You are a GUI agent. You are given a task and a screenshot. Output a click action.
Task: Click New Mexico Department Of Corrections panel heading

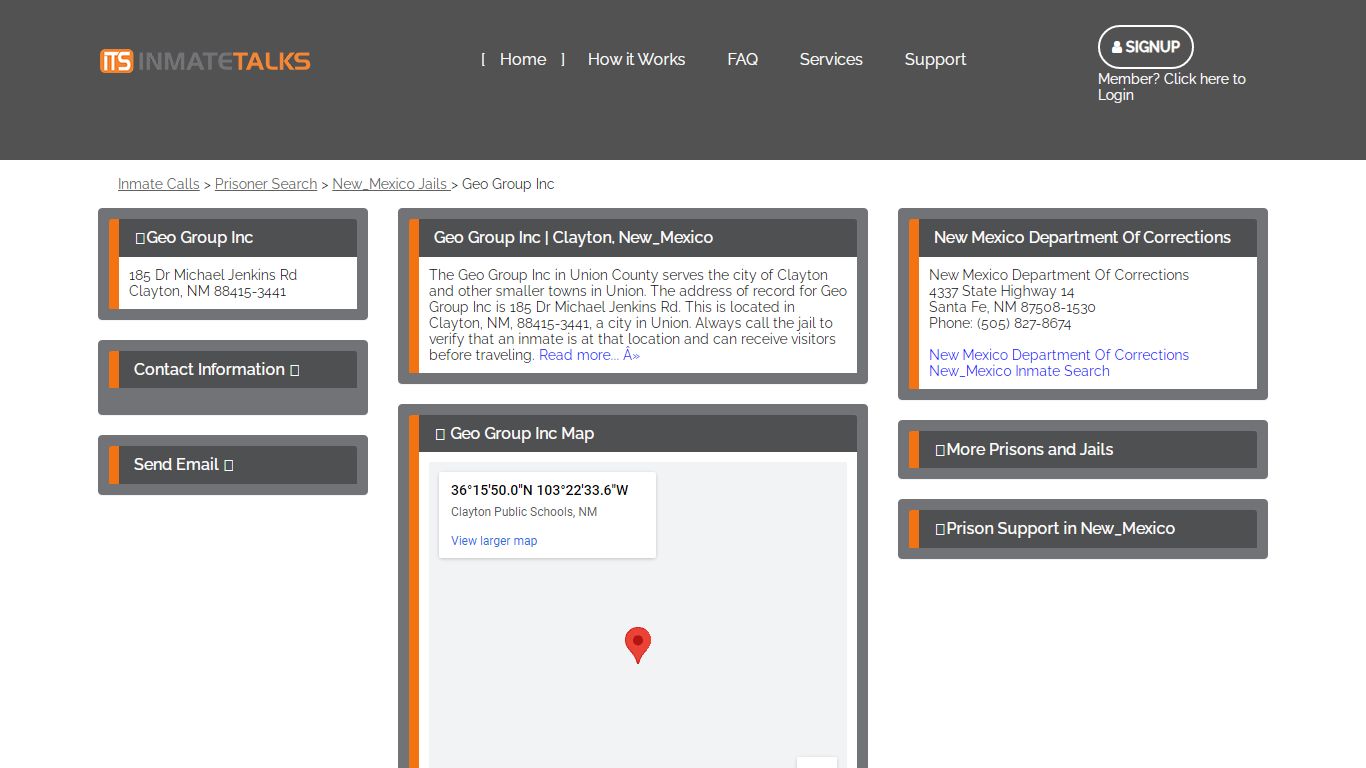point(1082,237)
